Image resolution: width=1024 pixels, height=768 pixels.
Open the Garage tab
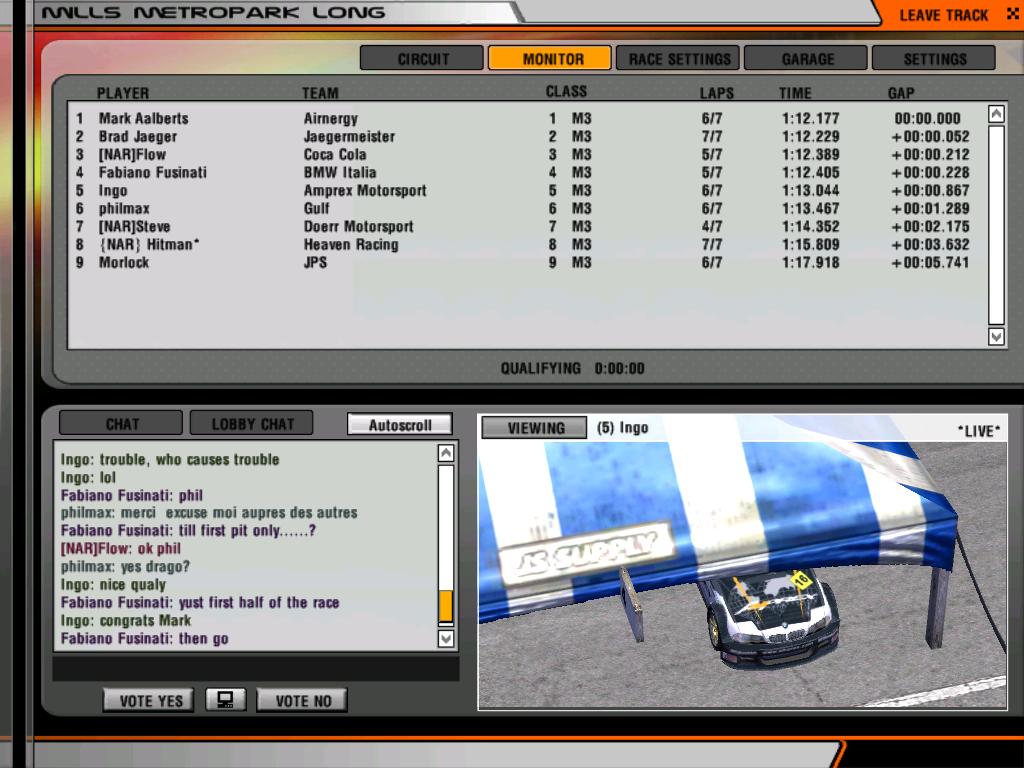pyautogui.click(x=807, y=59)
